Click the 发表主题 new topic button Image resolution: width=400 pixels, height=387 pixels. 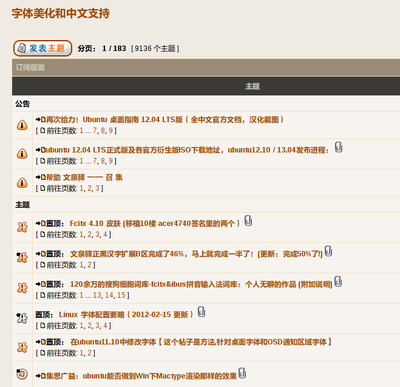coord(43,48)
